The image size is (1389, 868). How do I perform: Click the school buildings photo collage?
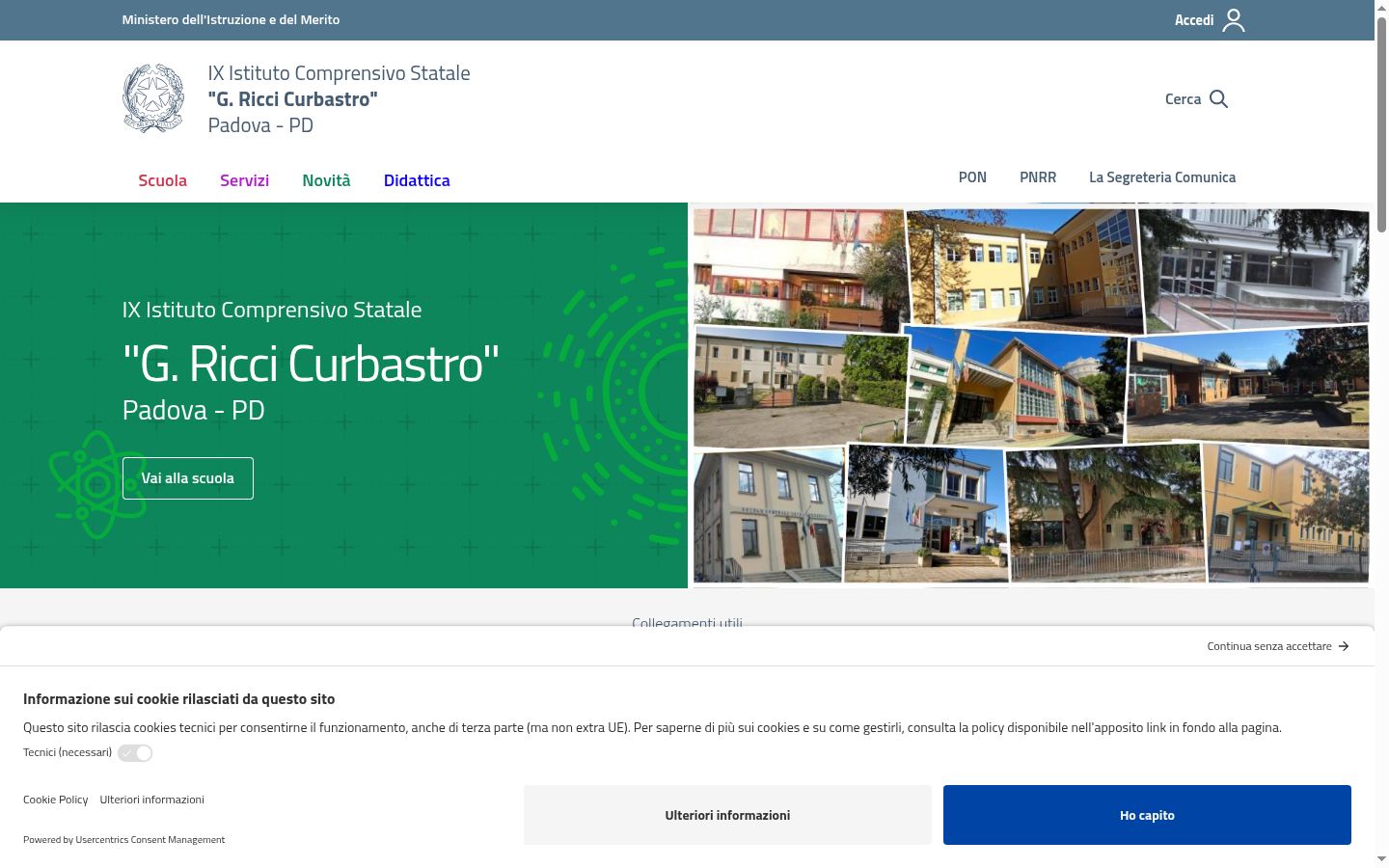click(1031, 395)
